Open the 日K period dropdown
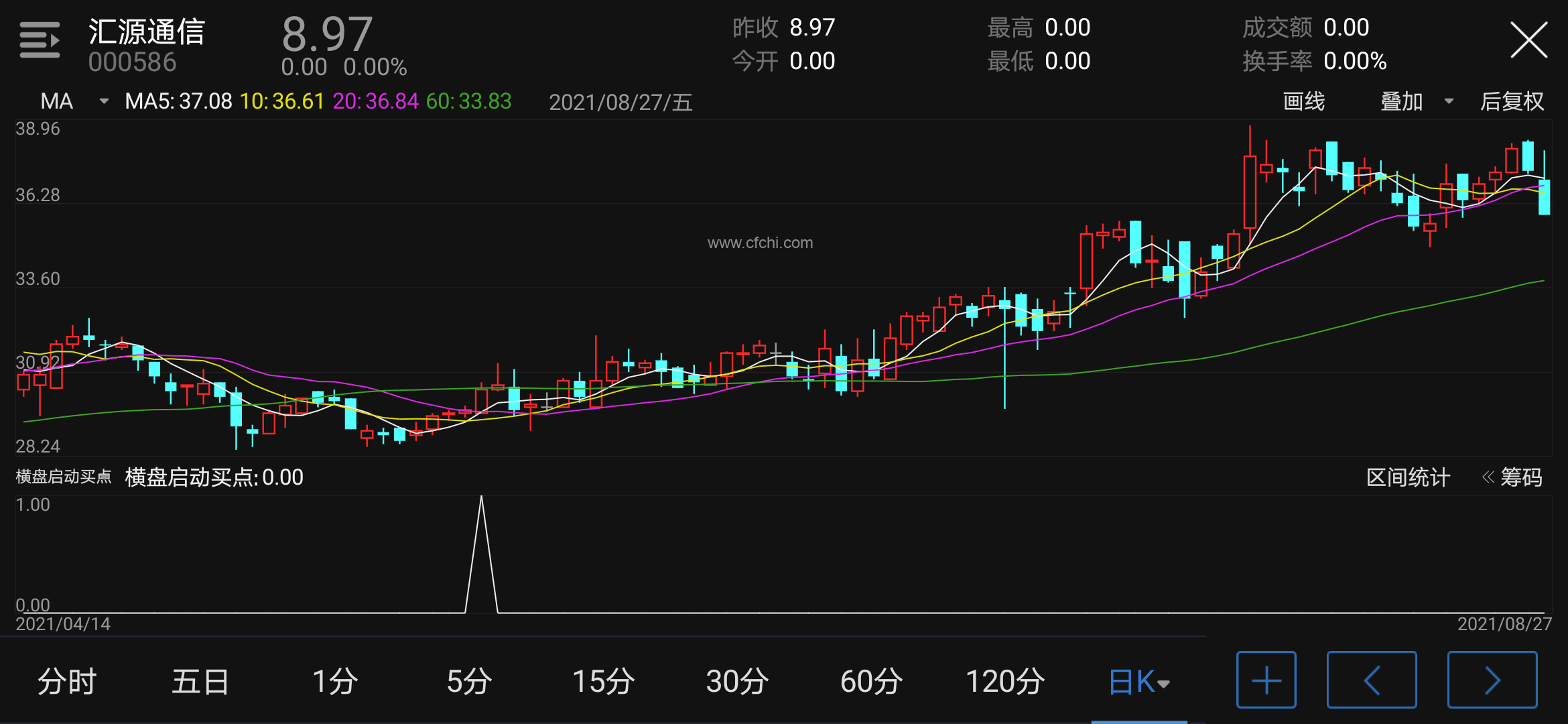This screenshot has width=1568, height=724. coord(1138,682)
